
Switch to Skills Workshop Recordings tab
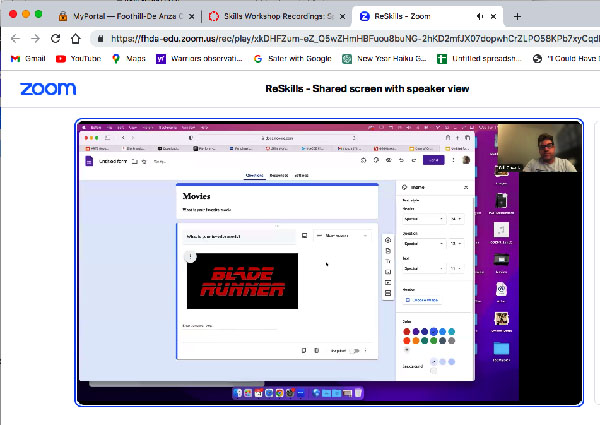pyautogui.click(x=272, y=16)
